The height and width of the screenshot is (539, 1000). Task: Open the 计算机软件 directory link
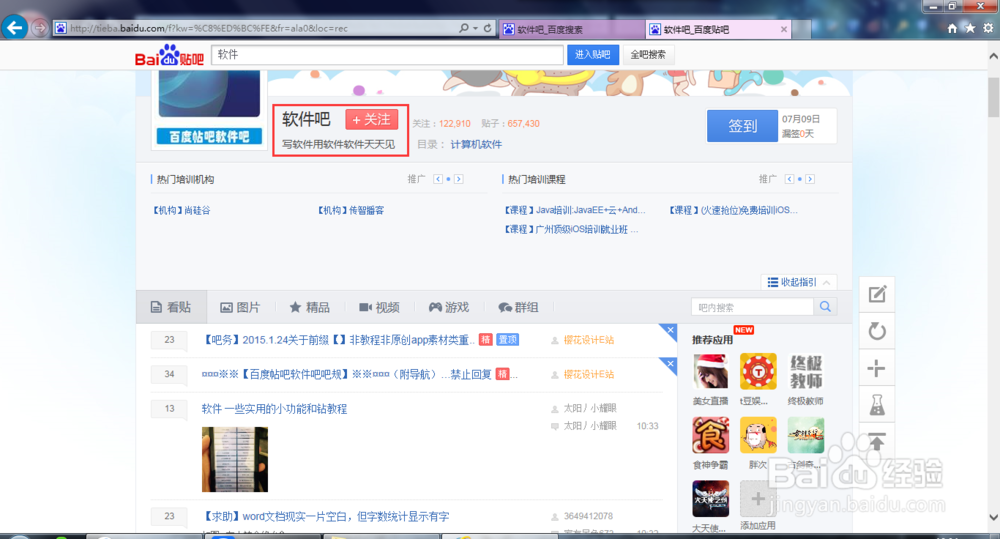(x=476, y=144)
